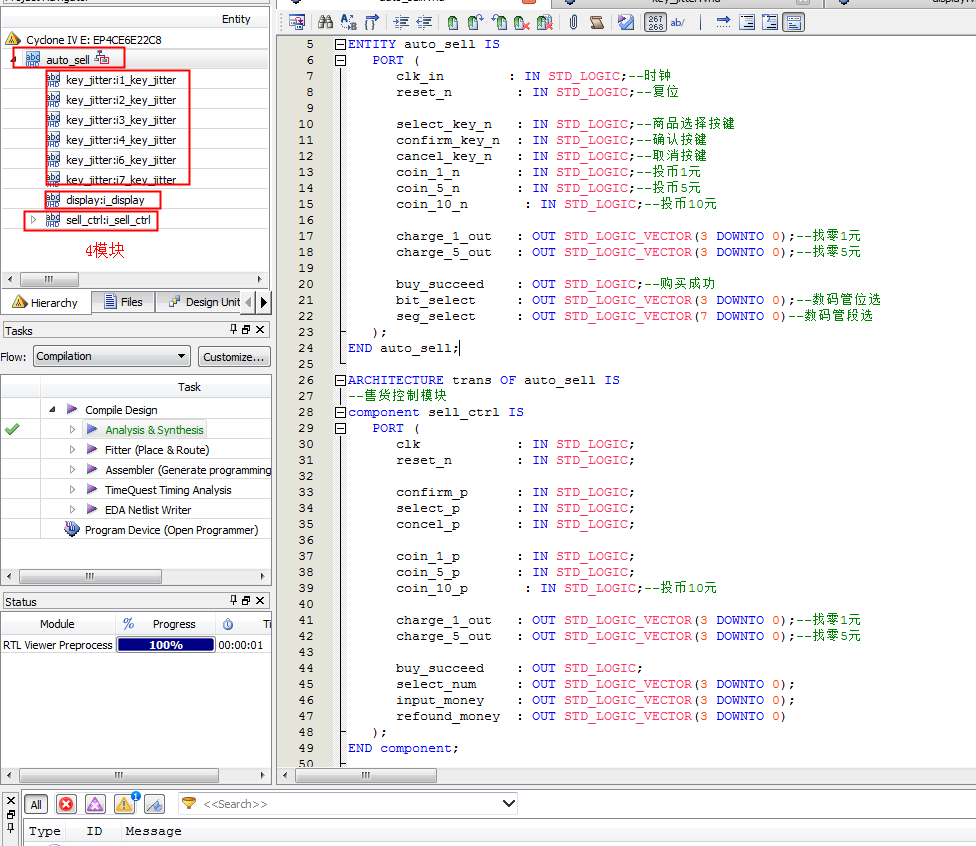The image size is (976, 846).
Task: Click the Customize... button
Action: click(234, 356)
